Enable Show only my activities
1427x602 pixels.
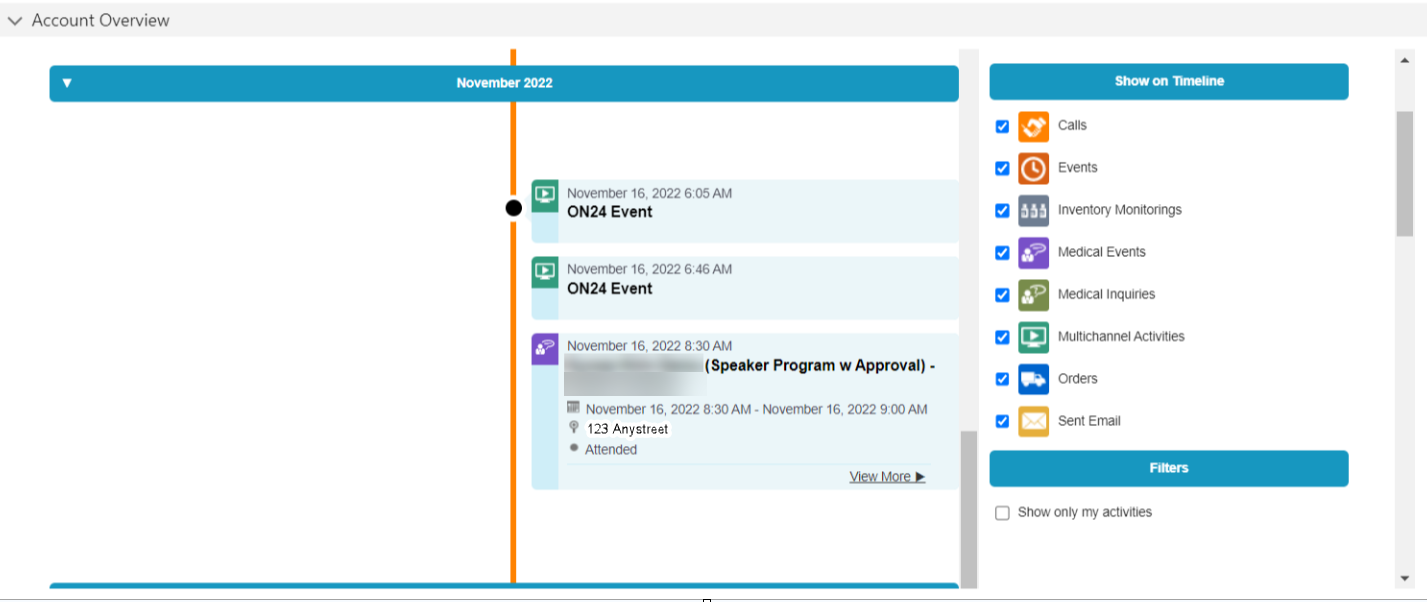click(1002, 513)
